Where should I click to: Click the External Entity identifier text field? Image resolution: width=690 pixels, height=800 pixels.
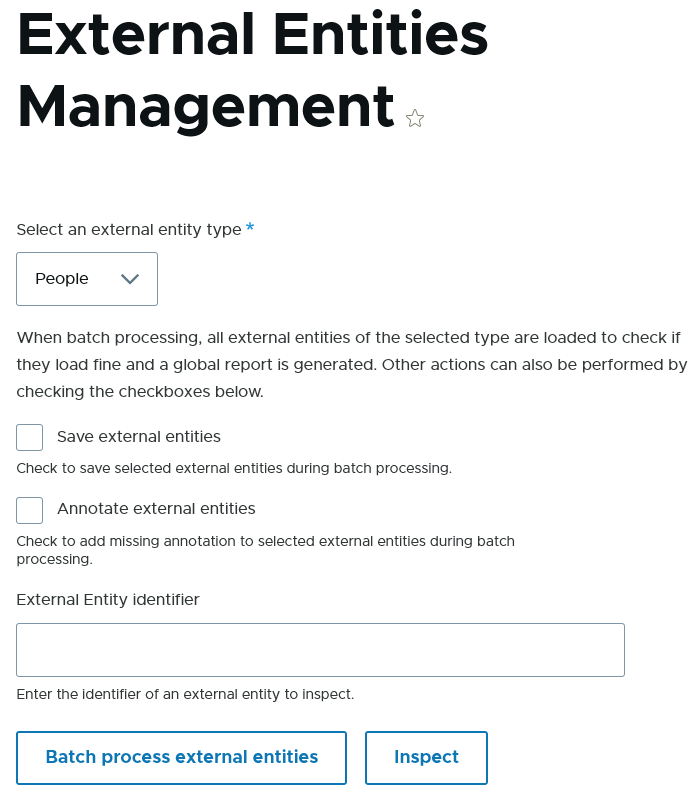pos(320,650)
